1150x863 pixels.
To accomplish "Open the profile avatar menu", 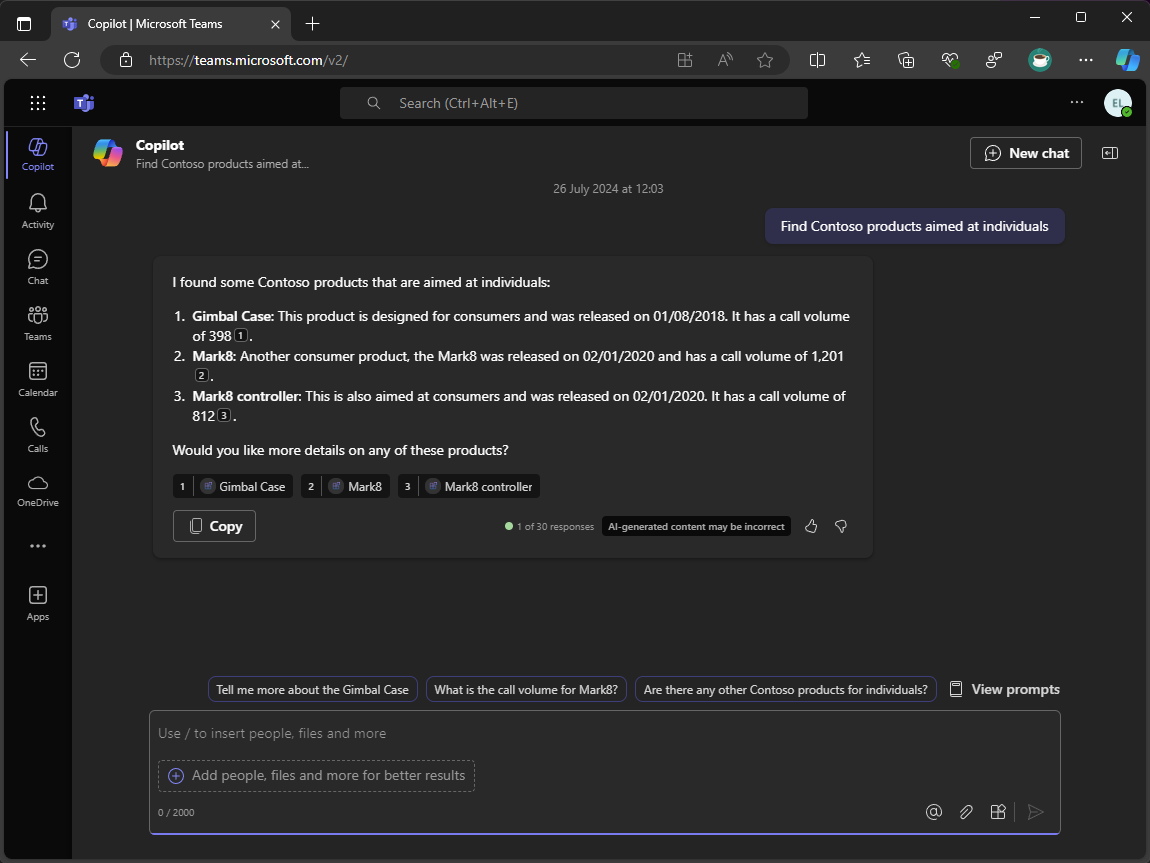I will 1118,103.
